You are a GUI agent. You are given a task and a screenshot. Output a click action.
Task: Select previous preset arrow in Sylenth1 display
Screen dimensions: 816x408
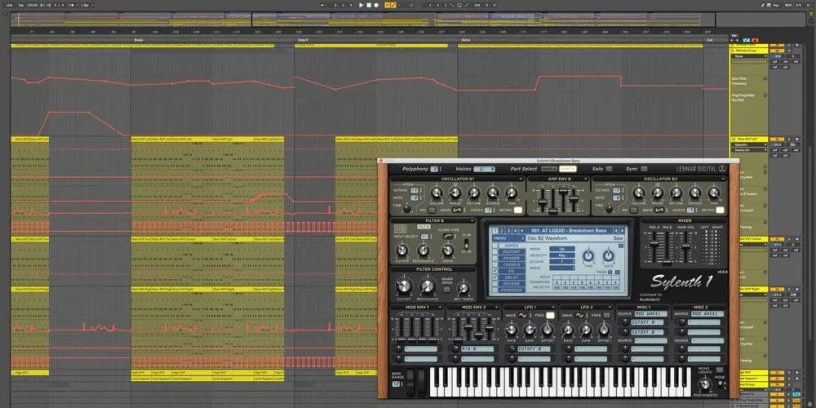tap(615, 231)
